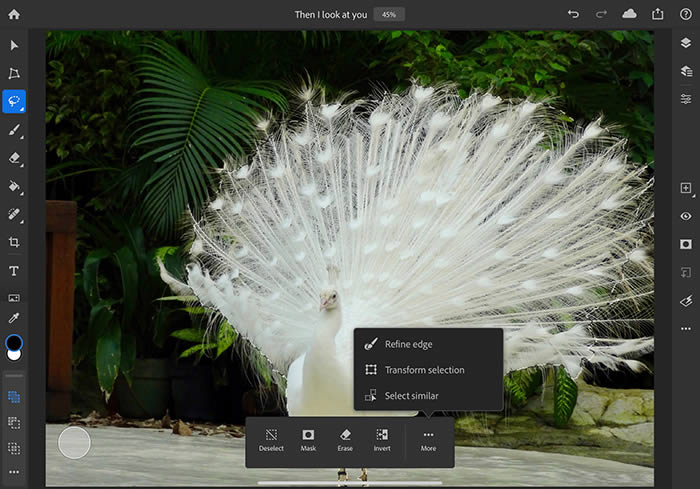
Task: Open the black foreground color swatch
Action: (14, 342)
